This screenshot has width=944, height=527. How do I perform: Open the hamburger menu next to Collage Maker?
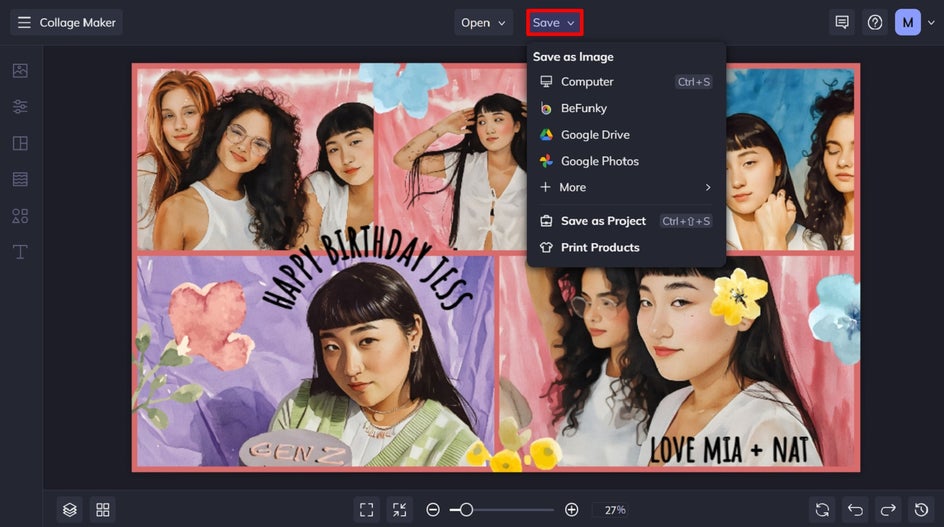pyautogui.click(x=24, y=22)
